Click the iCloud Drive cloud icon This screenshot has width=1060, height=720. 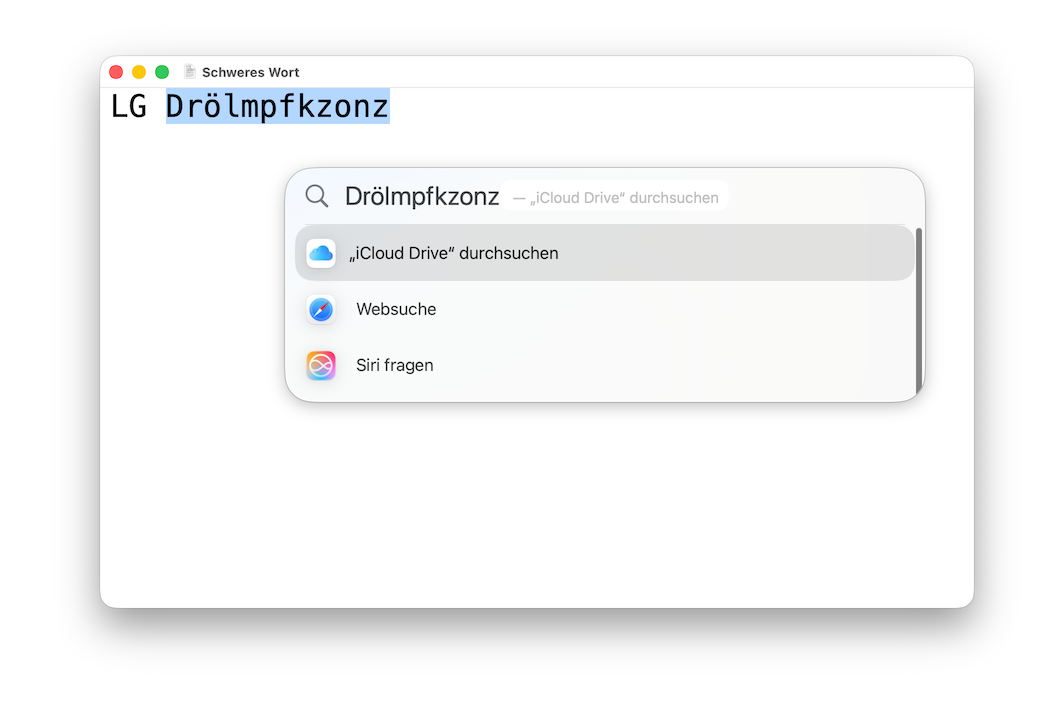321,253
